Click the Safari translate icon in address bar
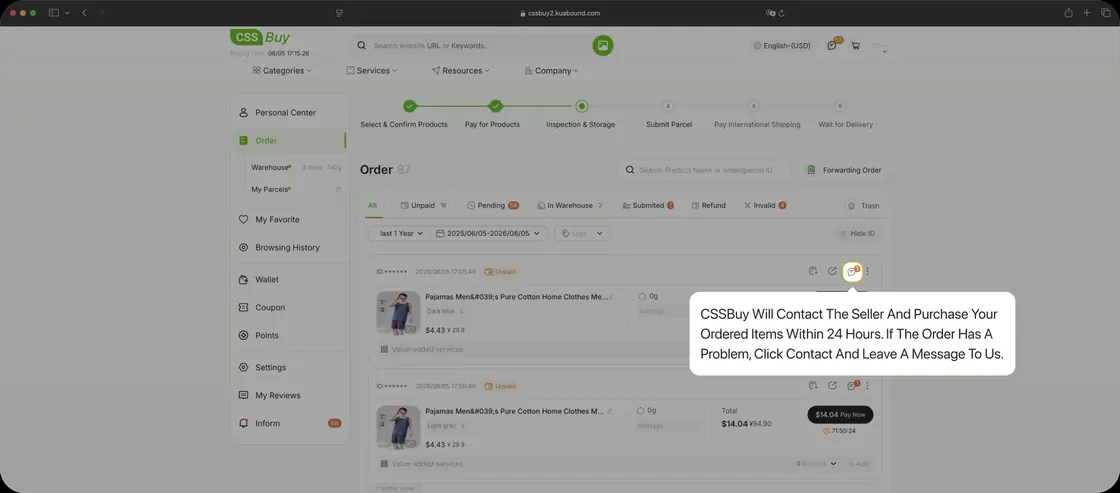Image resolution: width=1120 pixels, height=493 pixels. [771, 13]
